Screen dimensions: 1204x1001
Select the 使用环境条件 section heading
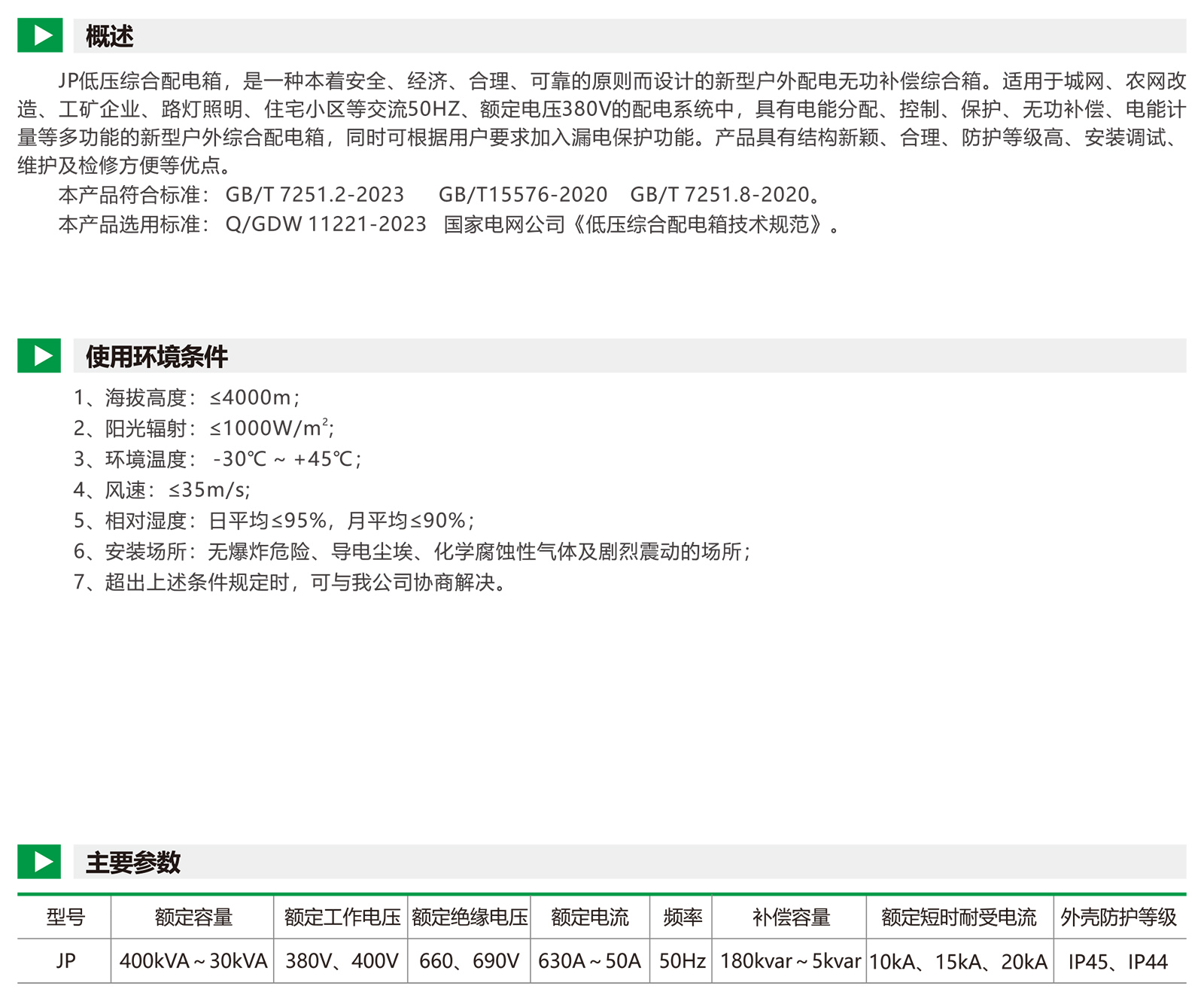pyautogui.click(x=157, y=356)
